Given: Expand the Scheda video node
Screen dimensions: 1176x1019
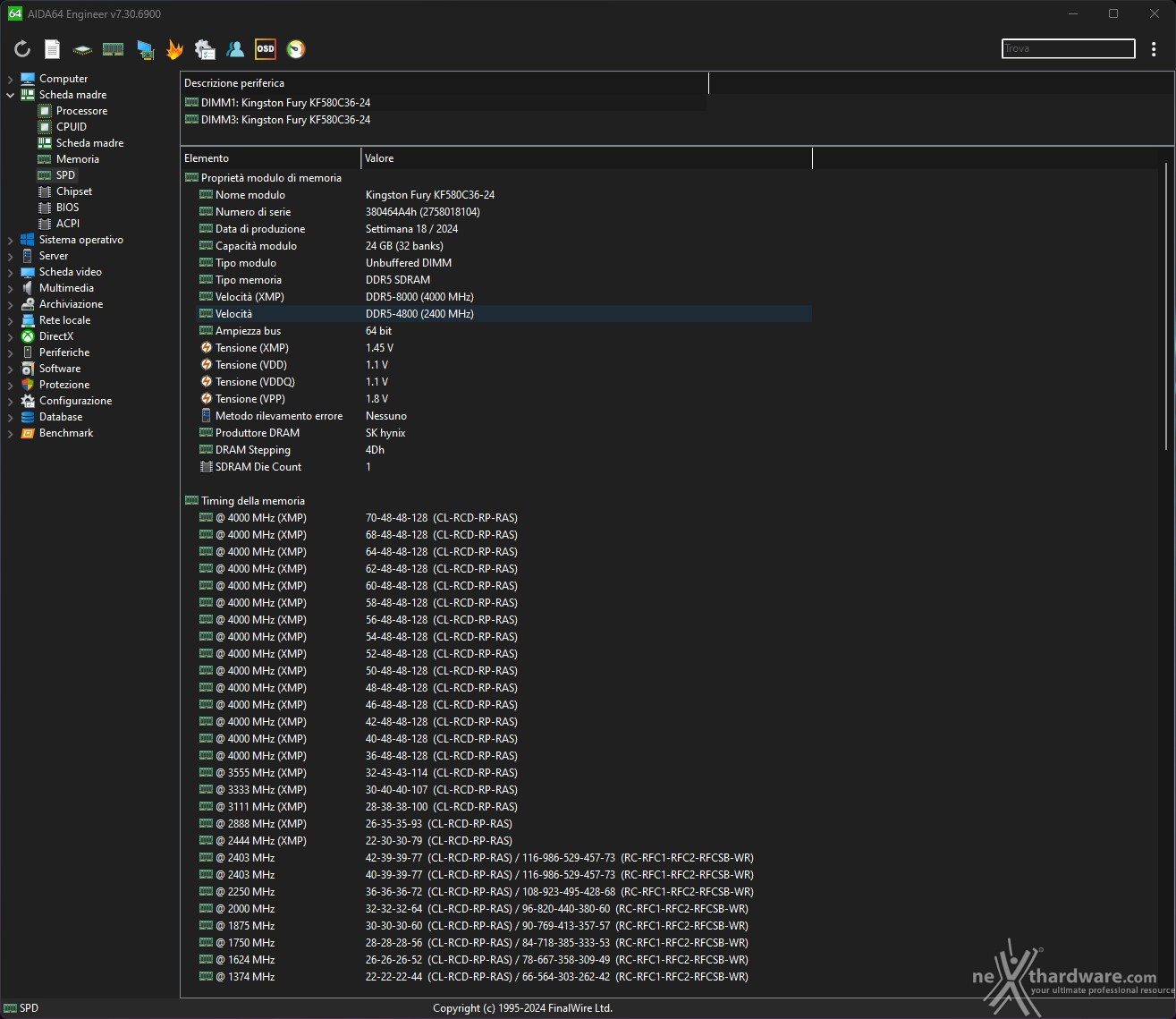Looking at the screenshot, I should click(x=10, y=272).
